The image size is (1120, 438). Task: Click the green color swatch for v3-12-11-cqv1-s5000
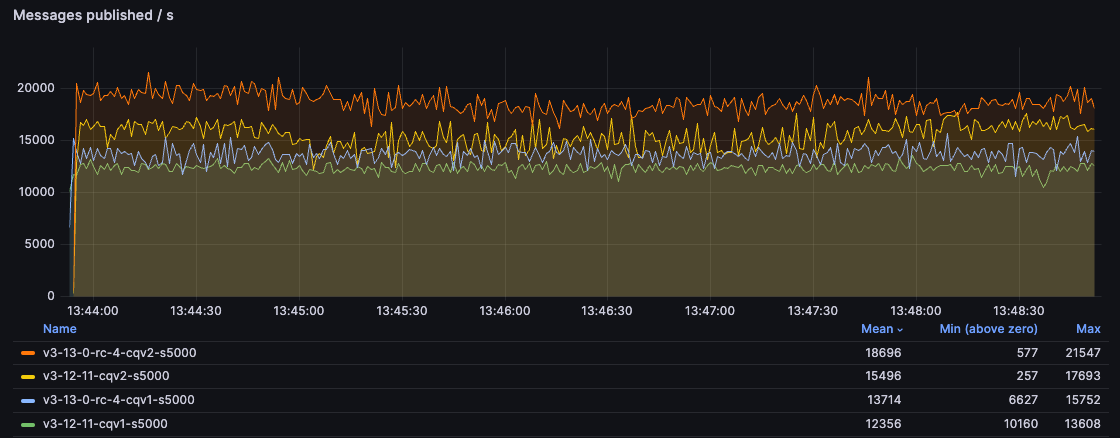28,424
